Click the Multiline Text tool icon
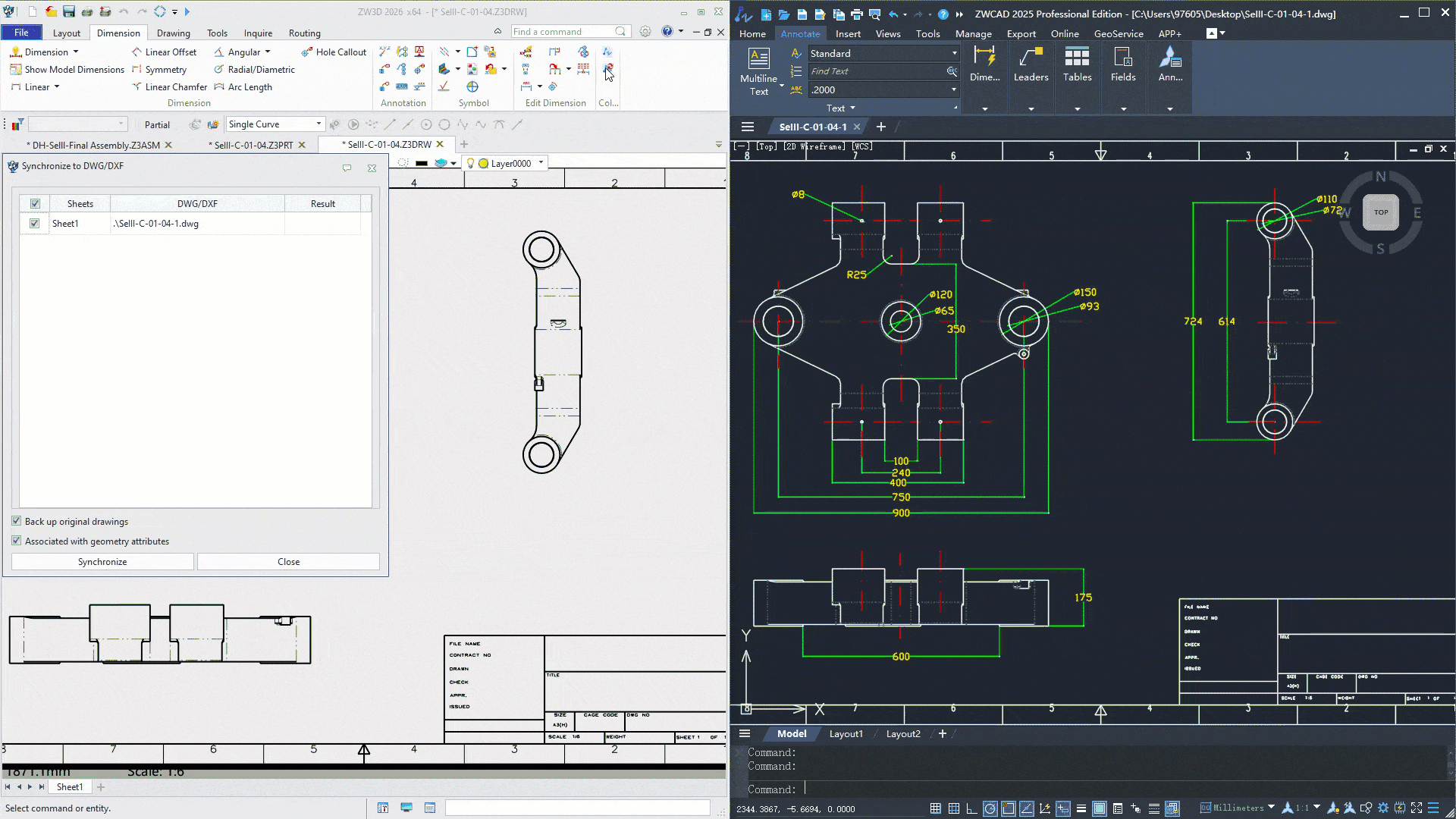Image resolution: width=1456 pixels, height=819 pixels. click(x=758, y=72)
